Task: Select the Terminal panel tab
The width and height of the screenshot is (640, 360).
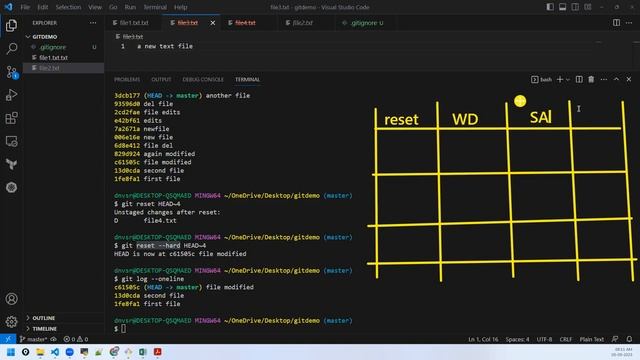Action: pos(247,79)
